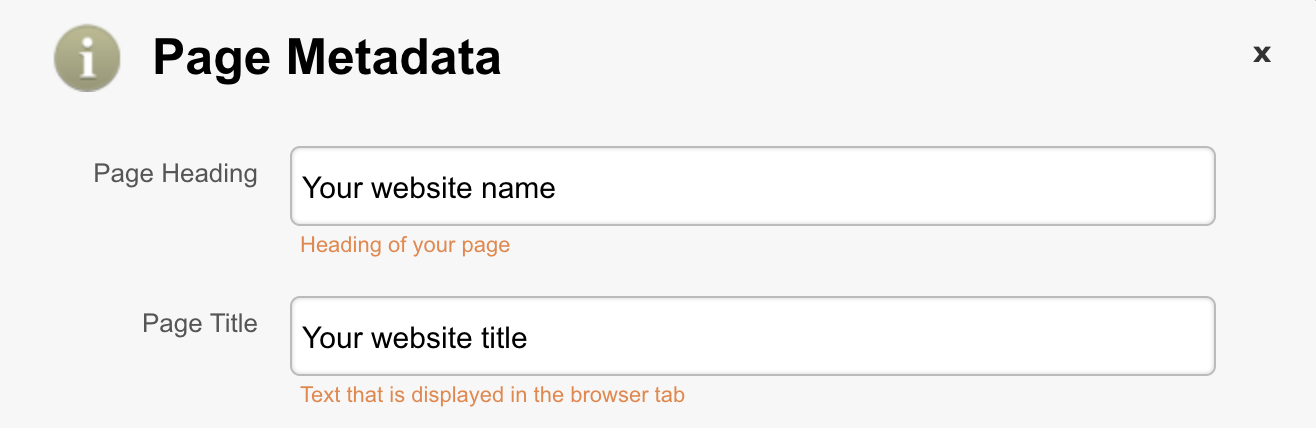This screenshot has height=428, width=1316.
Task: Click the browser tab hint text
Action: (492, 395)
